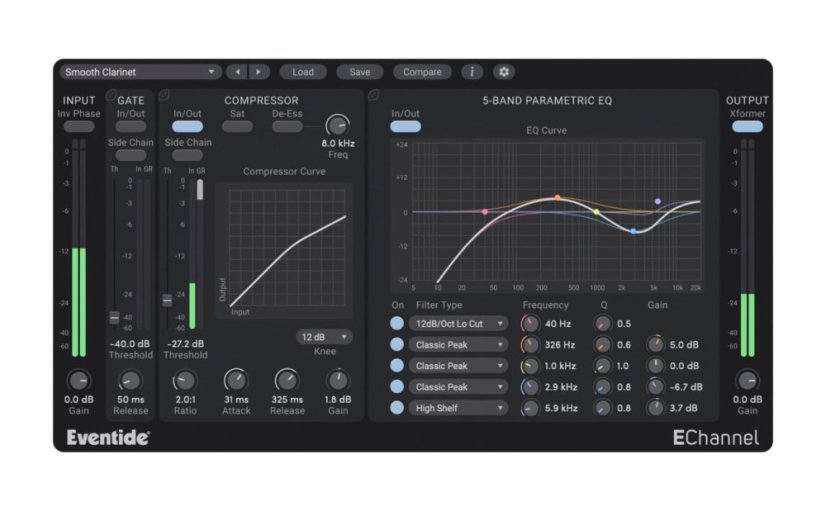This screenshot has width=826, height=511.
Task: Click the Q knob set to 0.5
Action: (x=603, y=323)
